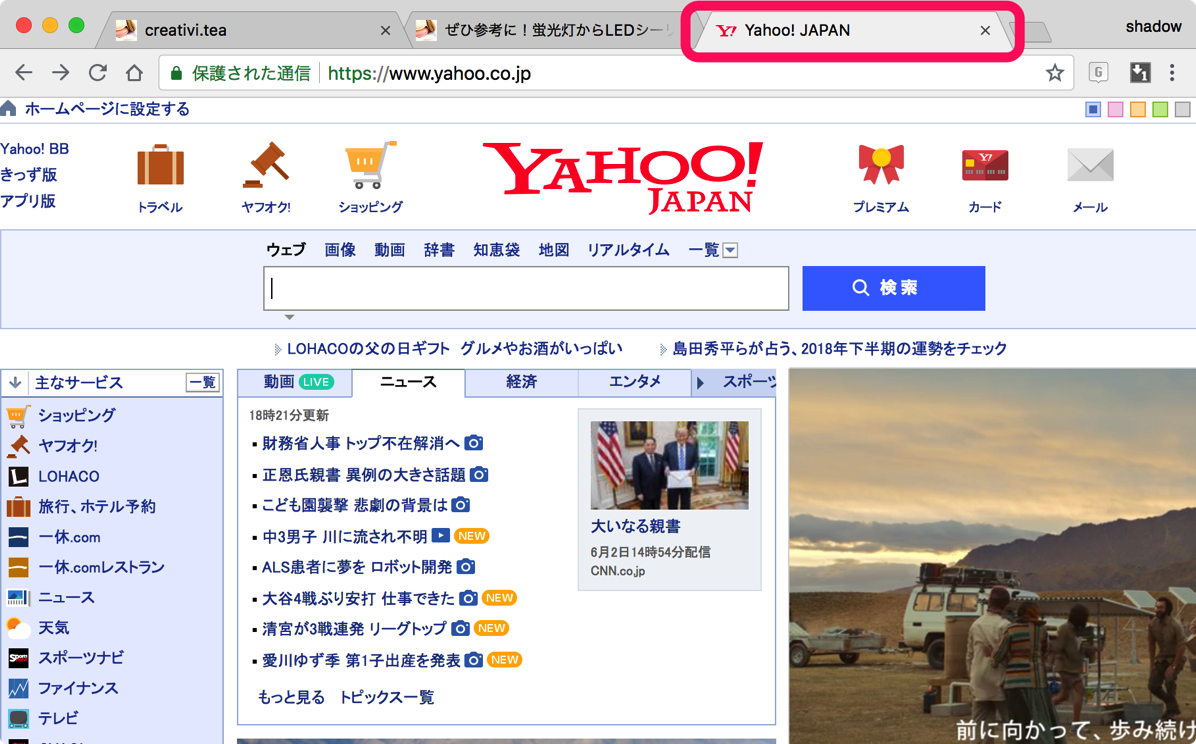Image resolution: width=1196 pixels, height=744 pixels.
Task: Open ホームページに設定する link
Action: (x=107, y=108)
